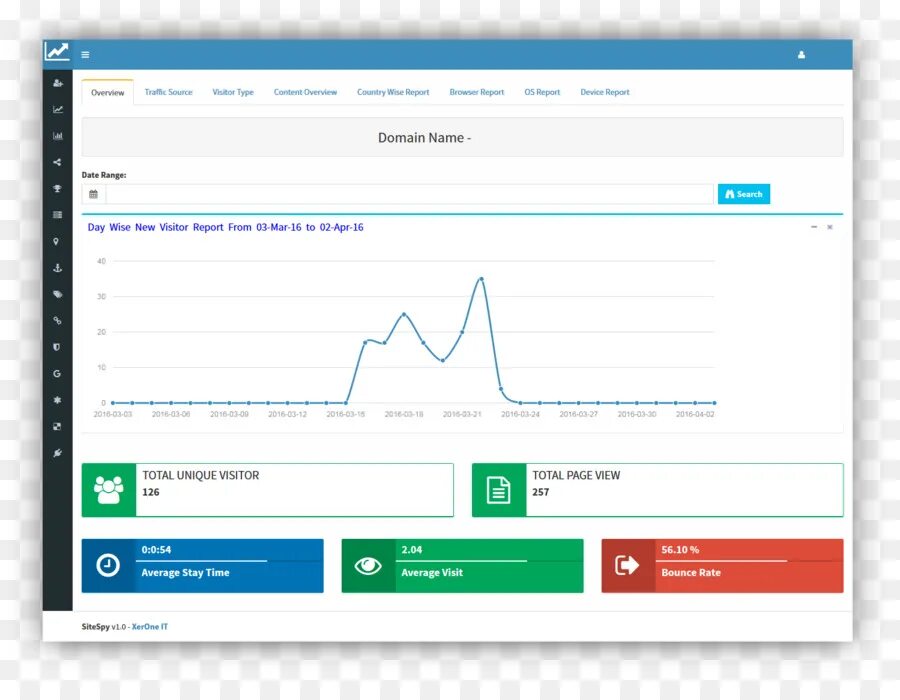
Task: Click the TOTAL UNIQUE VISITOR text
Action: pos(201,475)
